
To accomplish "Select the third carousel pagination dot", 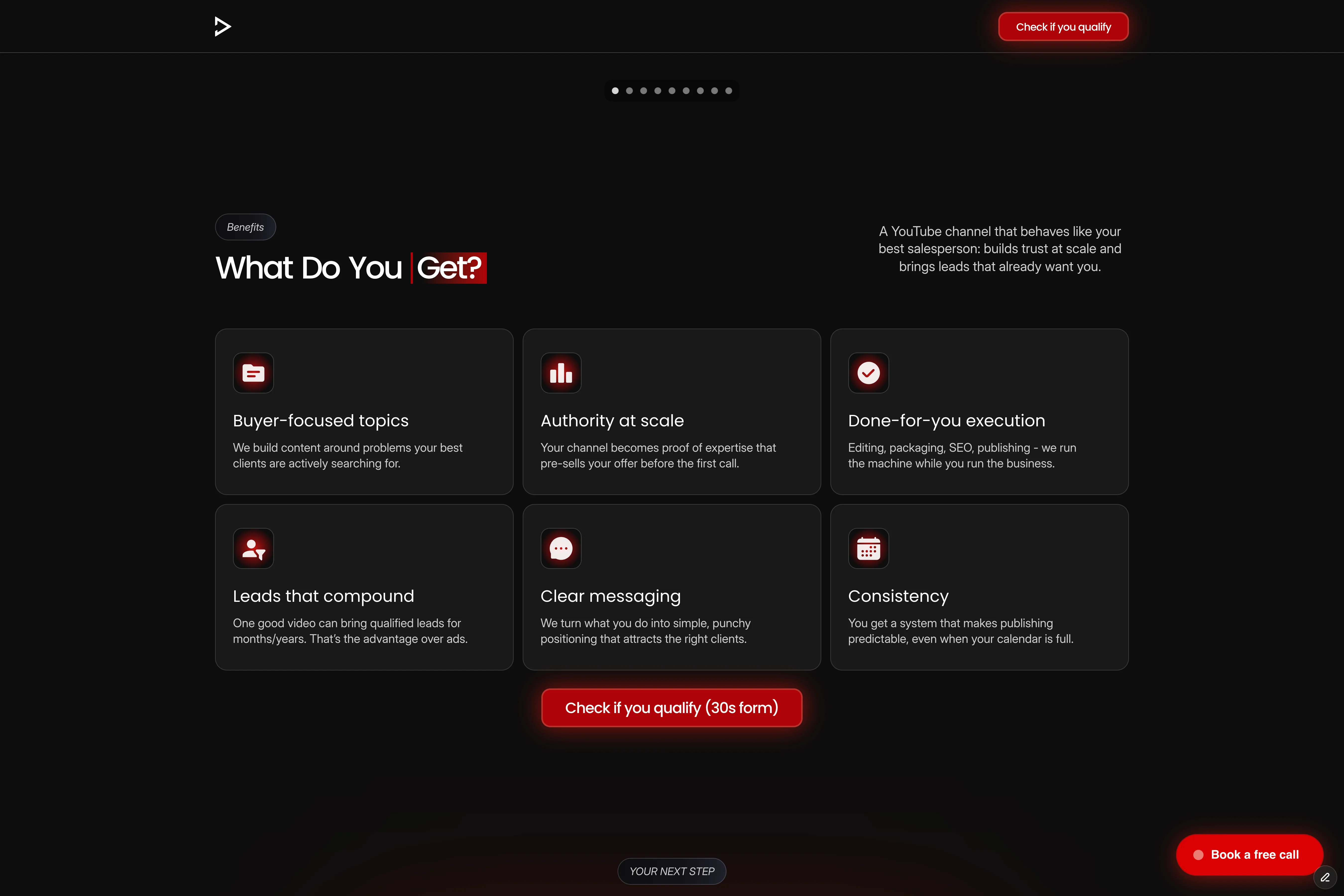I will [x=643, y=90].
